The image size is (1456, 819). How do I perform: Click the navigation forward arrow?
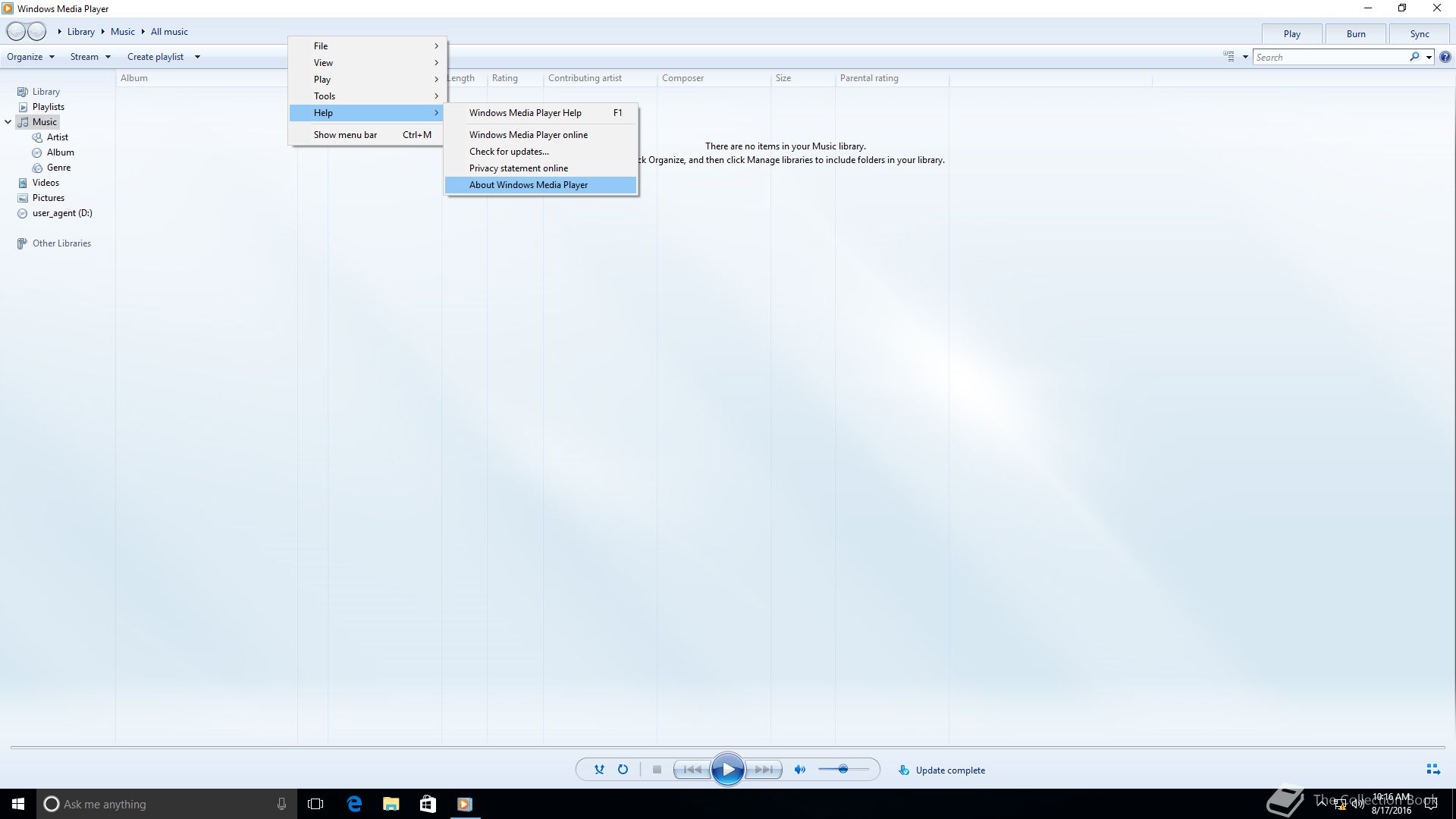(x=36, y=31)
